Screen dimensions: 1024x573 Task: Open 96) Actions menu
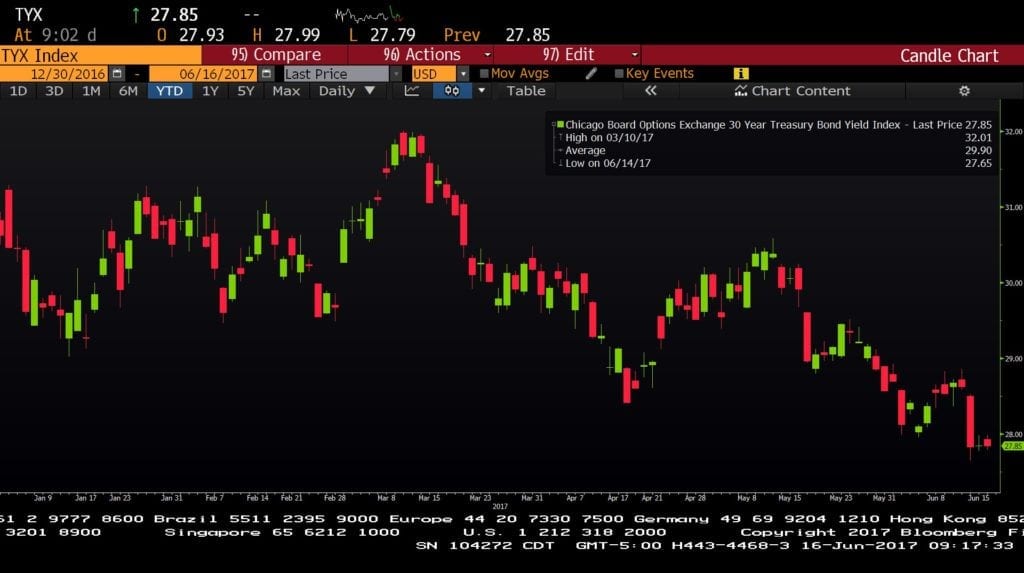422,55
